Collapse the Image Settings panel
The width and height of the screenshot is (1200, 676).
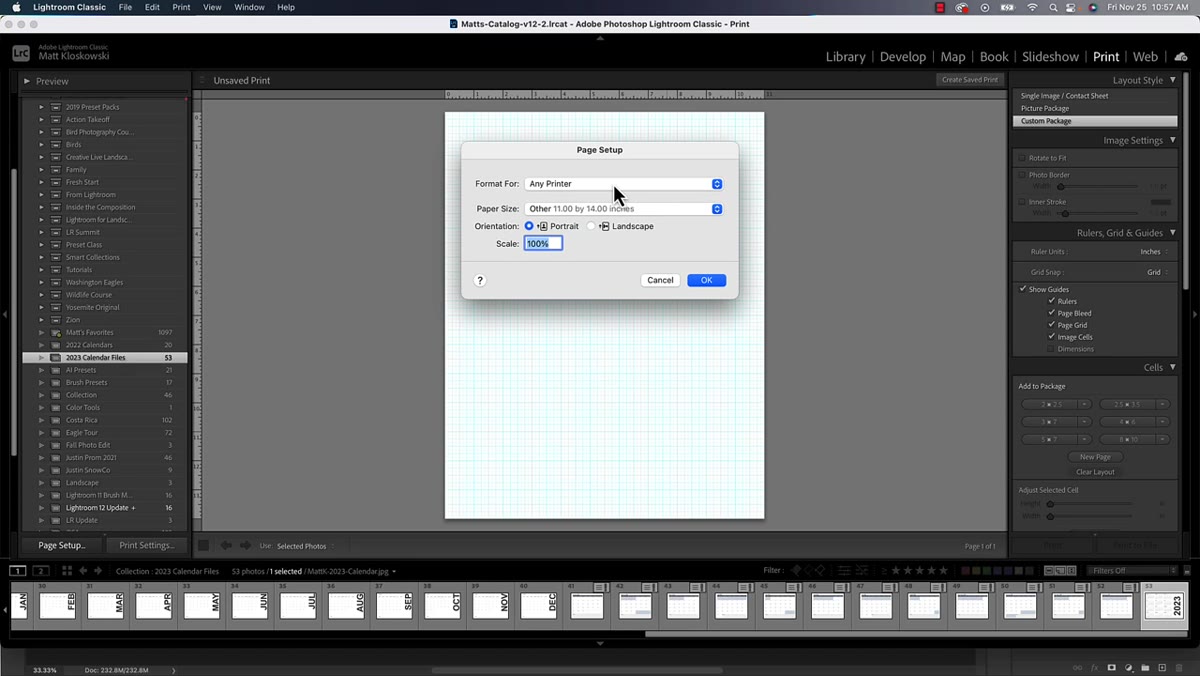point(1173,140)
